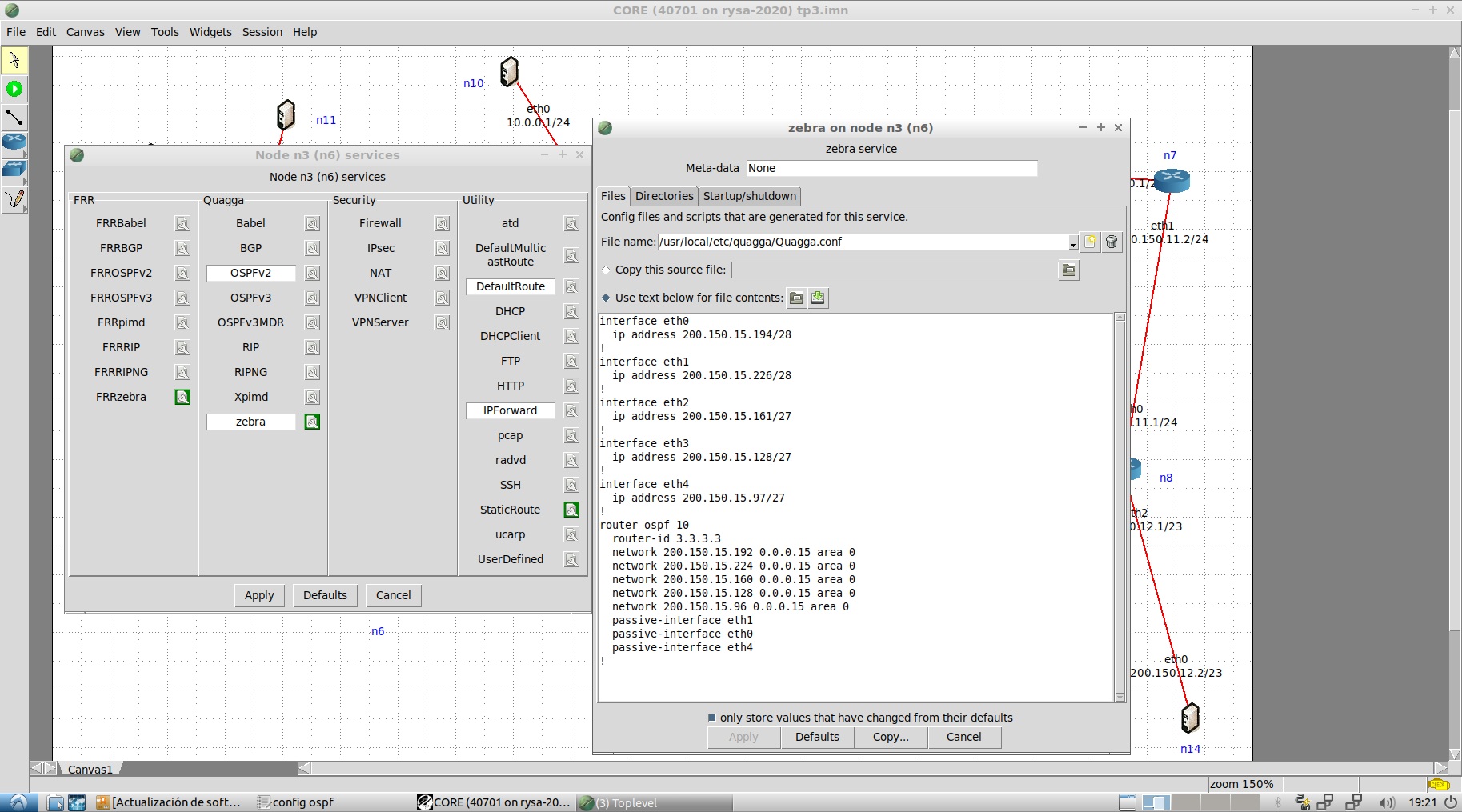This screenshot has width=1462, height=812.
Task: Open green configure icon for FRRzebra
Action: click(183, 397)
